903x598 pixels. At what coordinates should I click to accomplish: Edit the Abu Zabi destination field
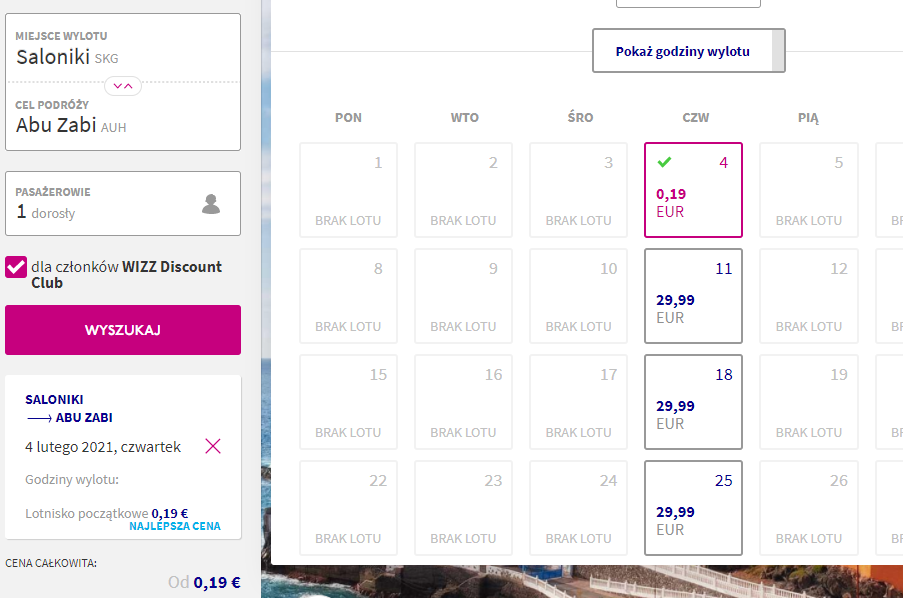(x=123, y=117)
